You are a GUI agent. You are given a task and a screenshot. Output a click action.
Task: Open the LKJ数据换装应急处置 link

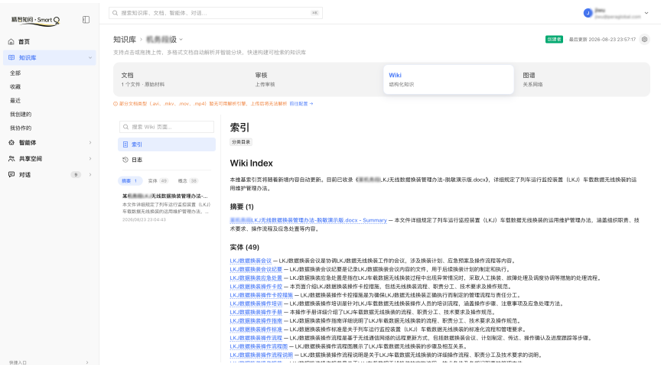(256, 278)
